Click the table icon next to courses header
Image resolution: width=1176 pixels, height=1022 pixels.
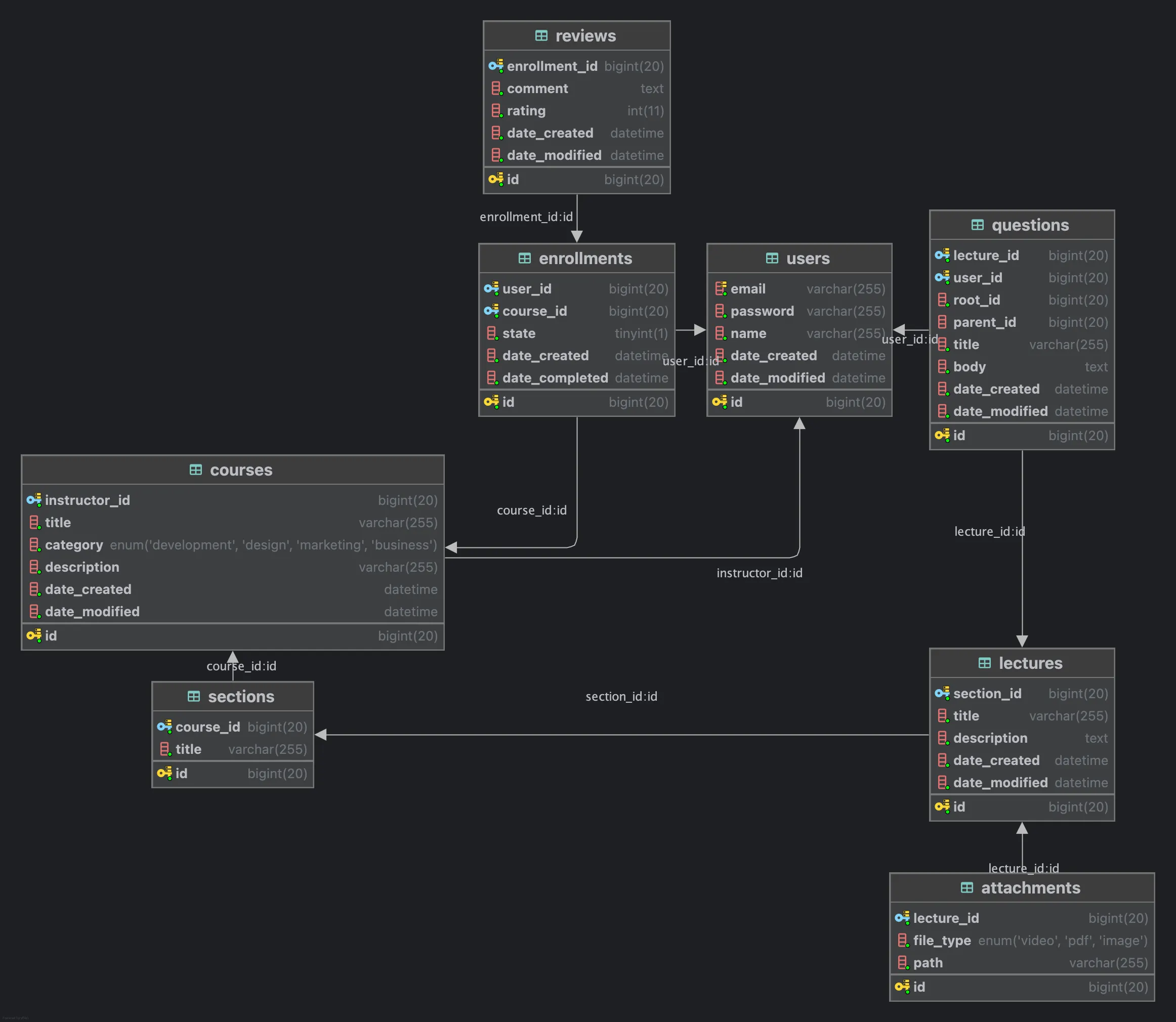pyautogui.click(x=196, y=470)
